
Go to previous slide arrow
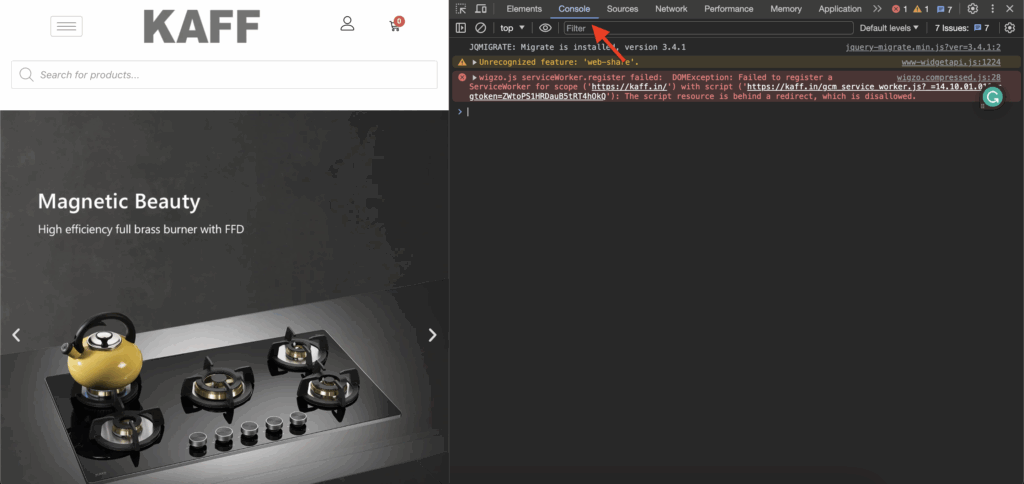point(16,335)
